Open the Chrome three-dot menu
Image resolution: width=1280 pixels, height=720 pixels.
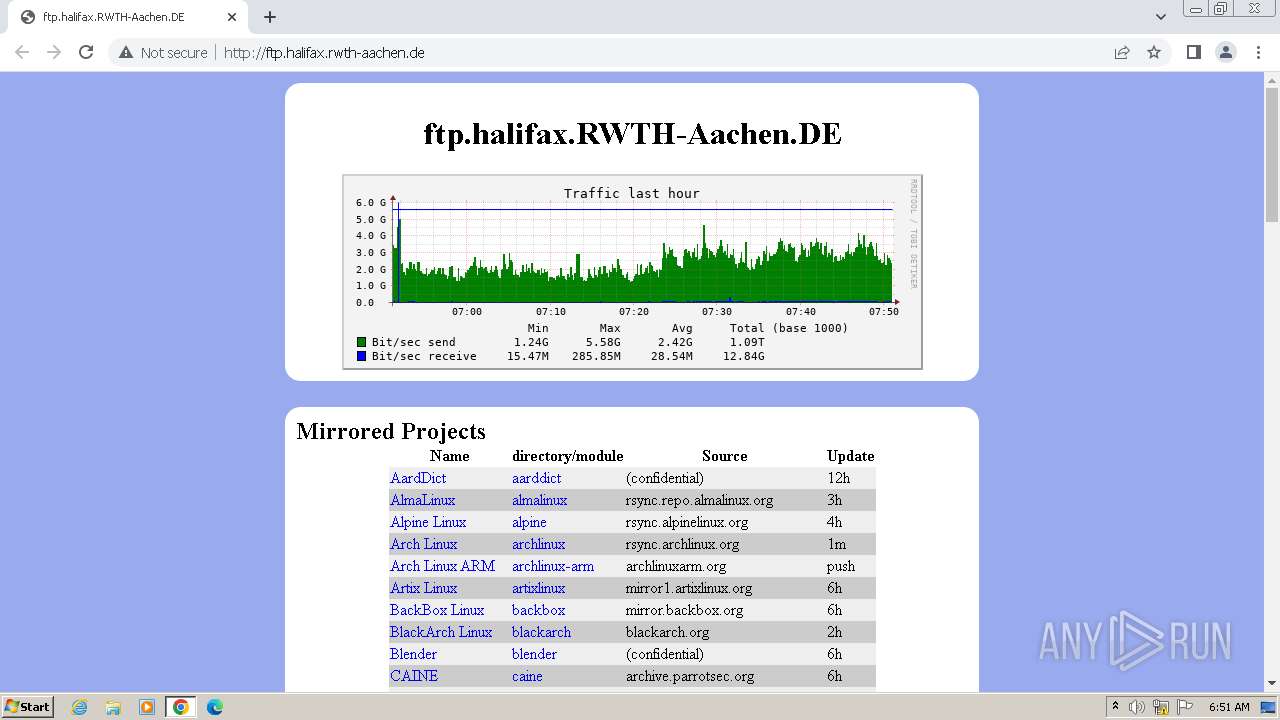click(1258, 52)
